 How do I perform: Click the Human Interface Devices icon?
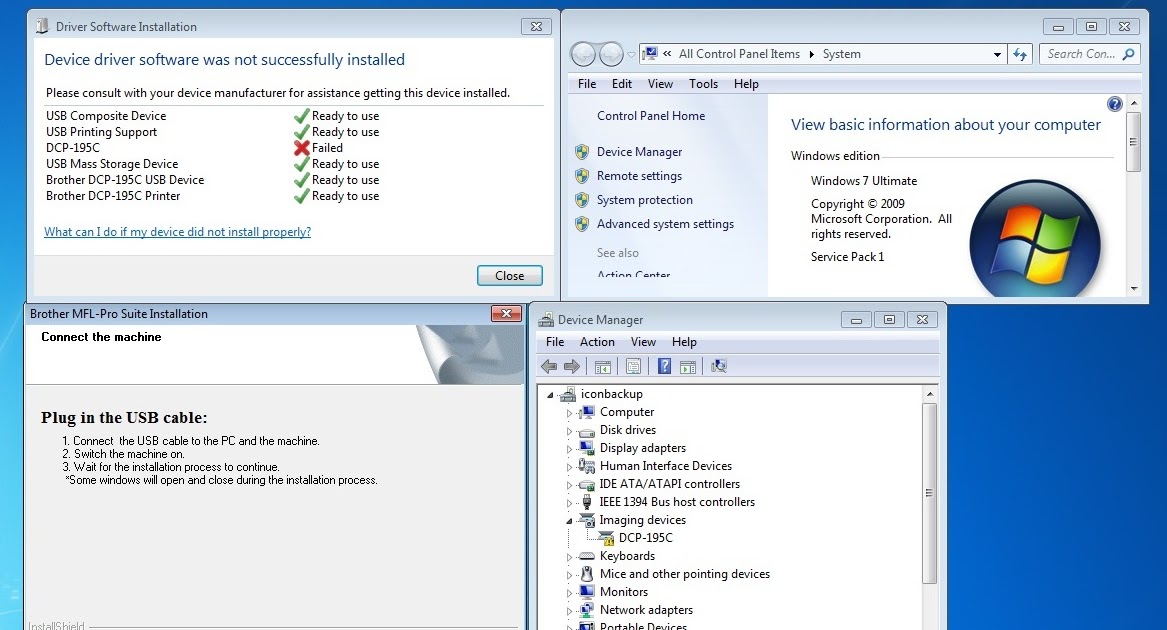(586, 466)
